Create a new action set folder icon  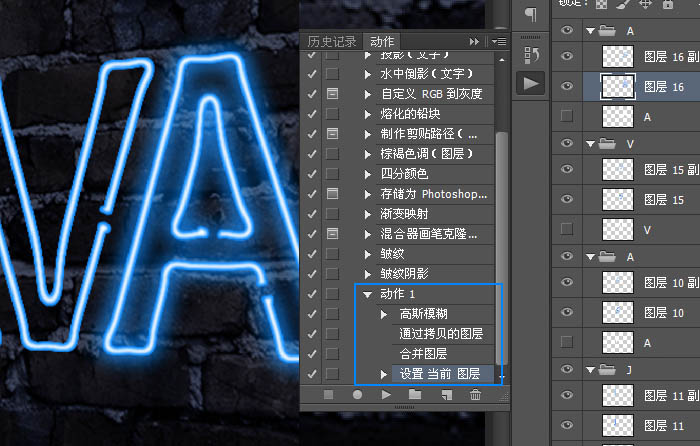(415, 395)
